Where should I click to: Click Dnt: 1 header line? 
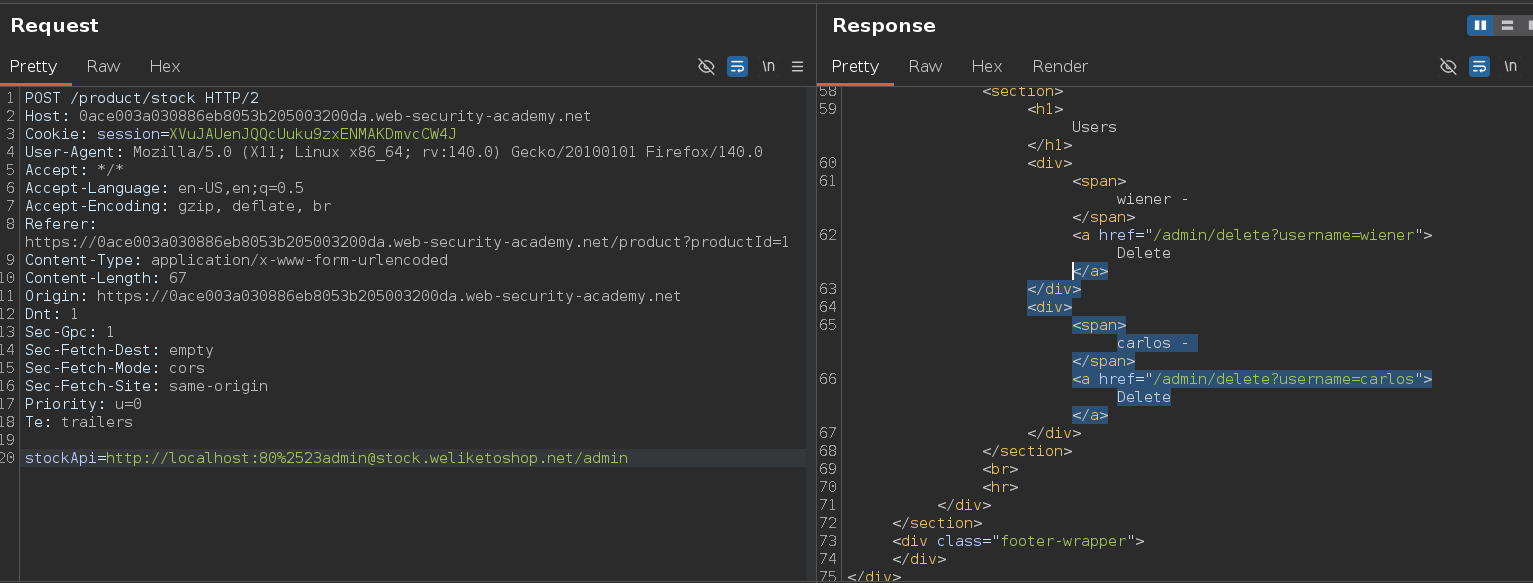pos(52,314)
